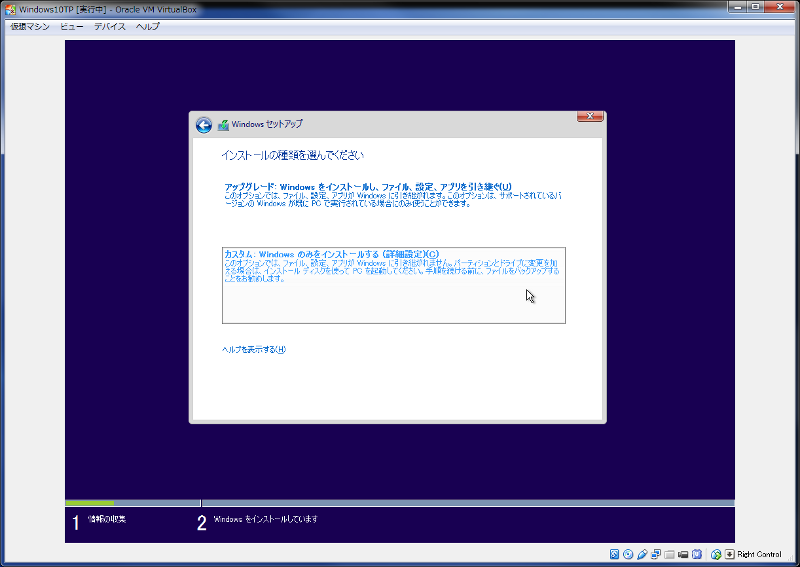The image size is (800, 567).
Task: Open the help link ヘルプを表示する(H)
Action: 254,350
